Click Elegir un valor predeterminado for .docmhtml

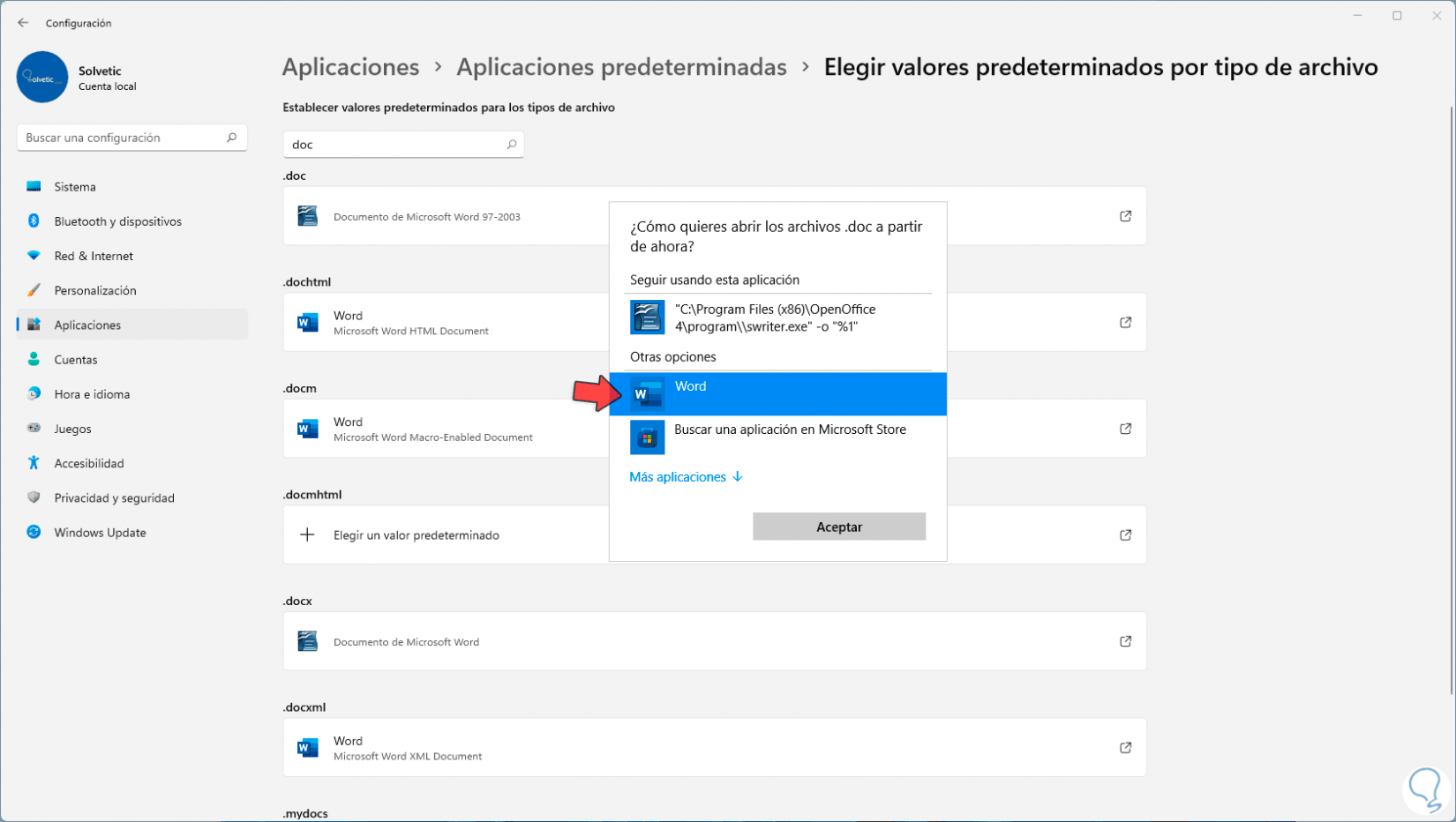tap(417, 535)
